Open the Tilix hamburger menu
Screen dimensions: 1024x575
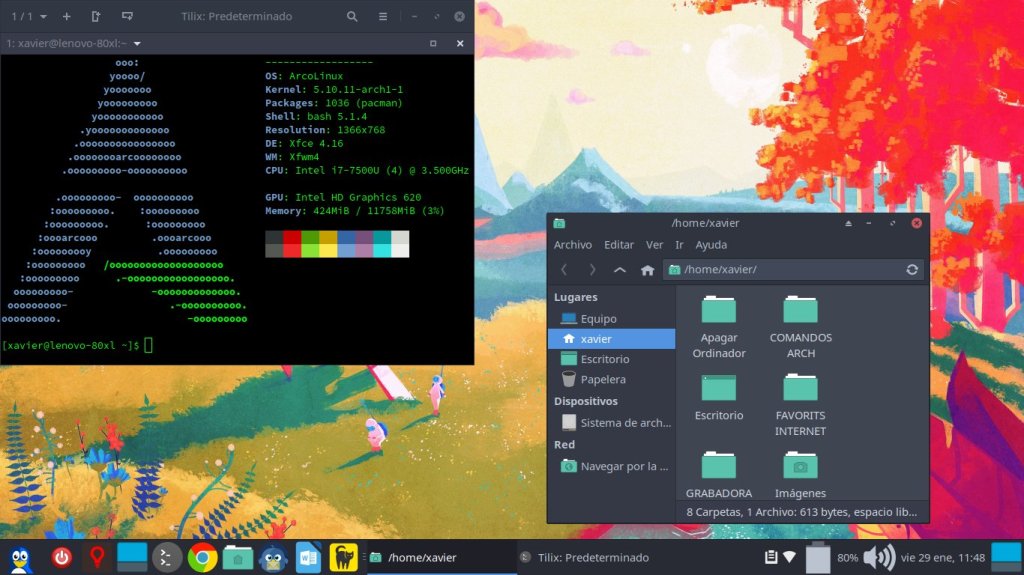(x=383, y=17)
